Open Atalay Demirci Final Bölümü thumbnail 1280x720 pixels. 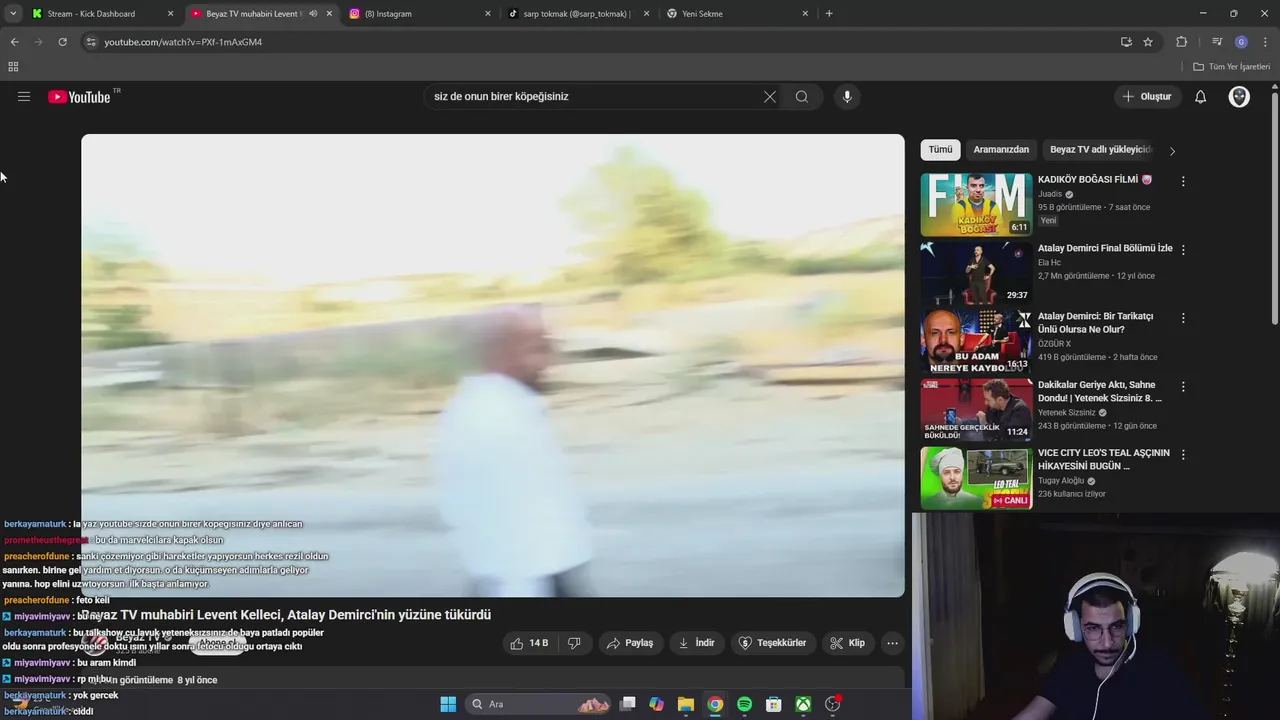tap(976, 273)
